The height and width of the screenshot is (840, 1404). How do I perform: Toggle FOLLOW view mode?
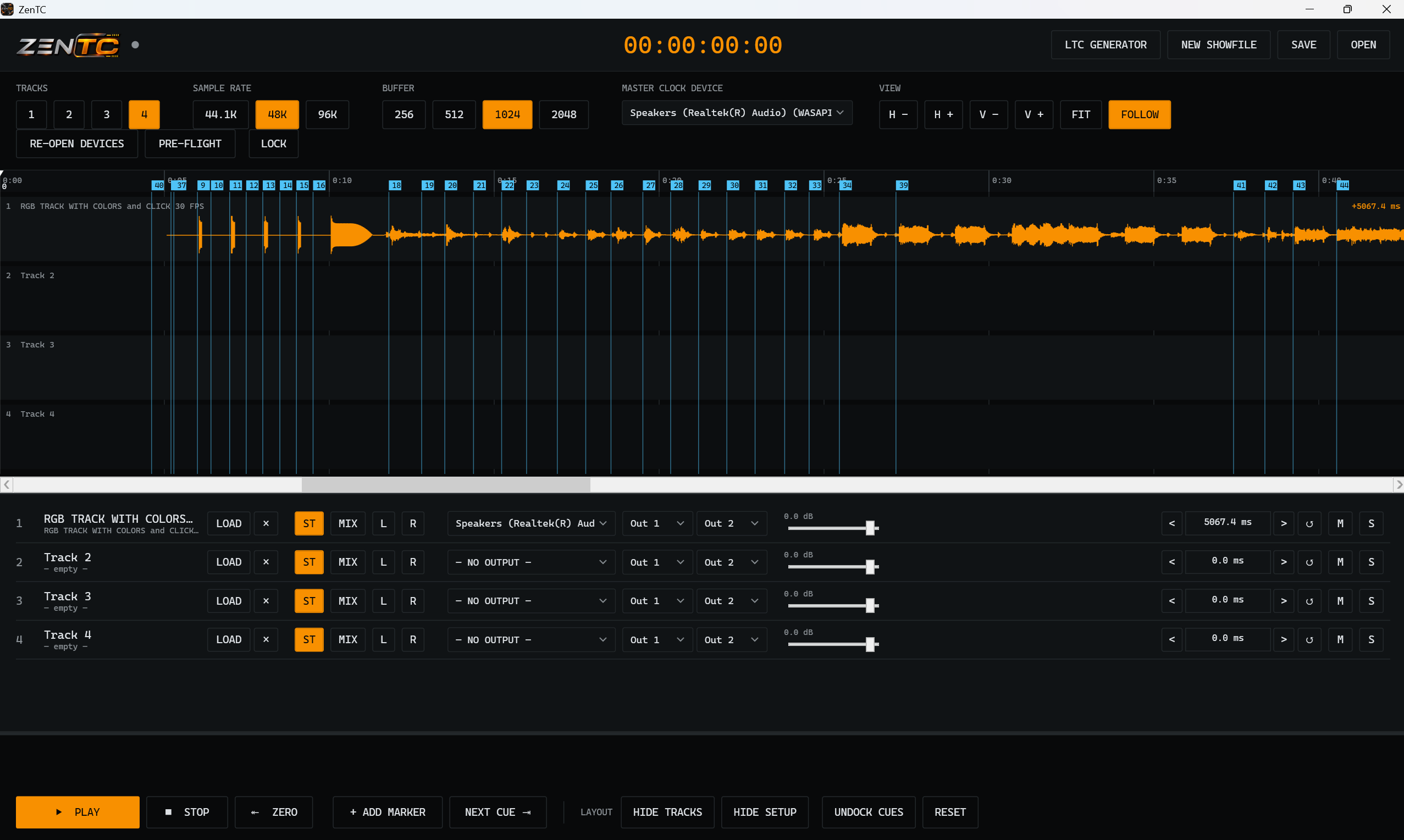point(1140,115)
